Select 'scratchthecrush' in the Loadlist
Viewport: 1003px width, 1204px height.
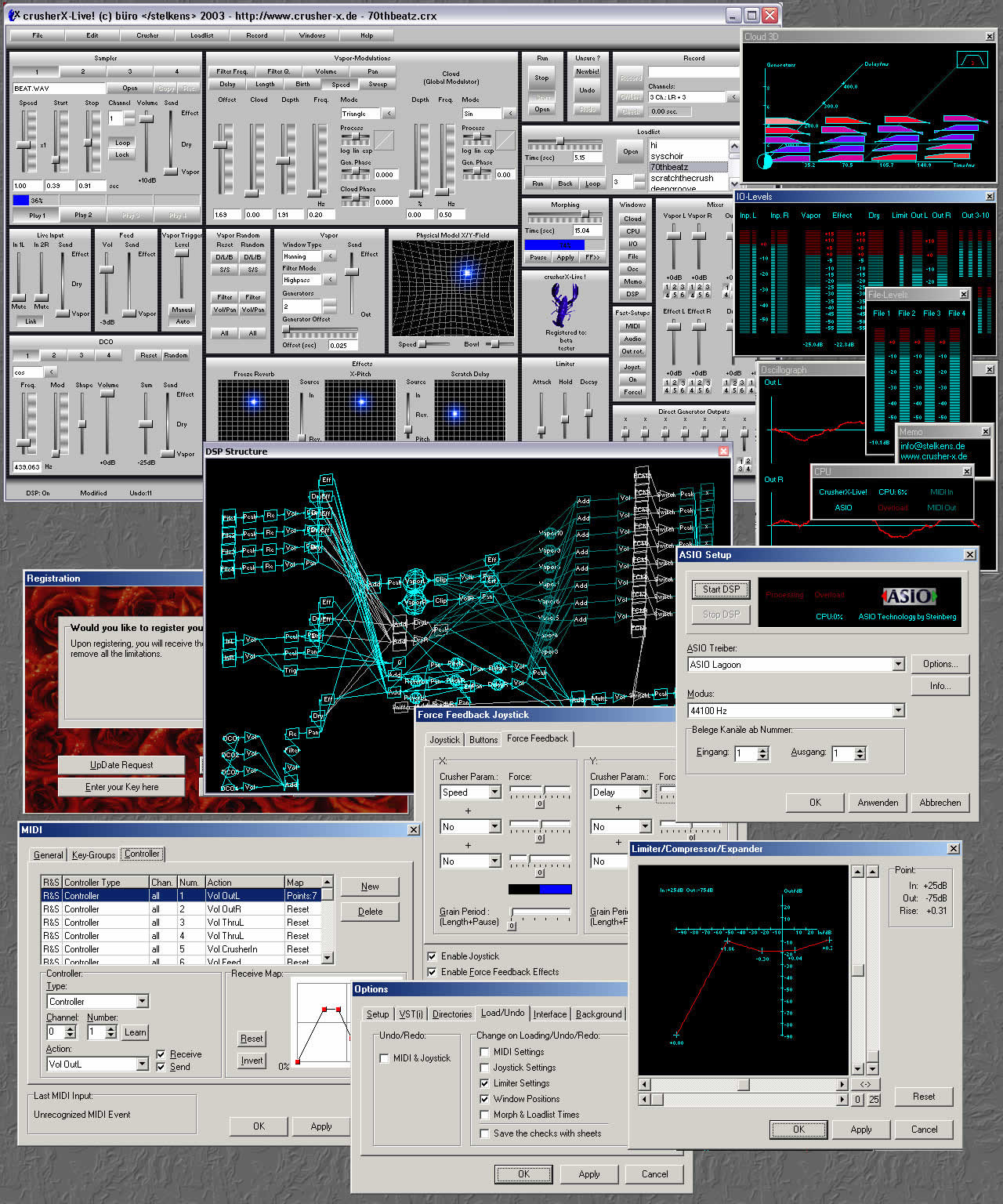pos(688,178)
